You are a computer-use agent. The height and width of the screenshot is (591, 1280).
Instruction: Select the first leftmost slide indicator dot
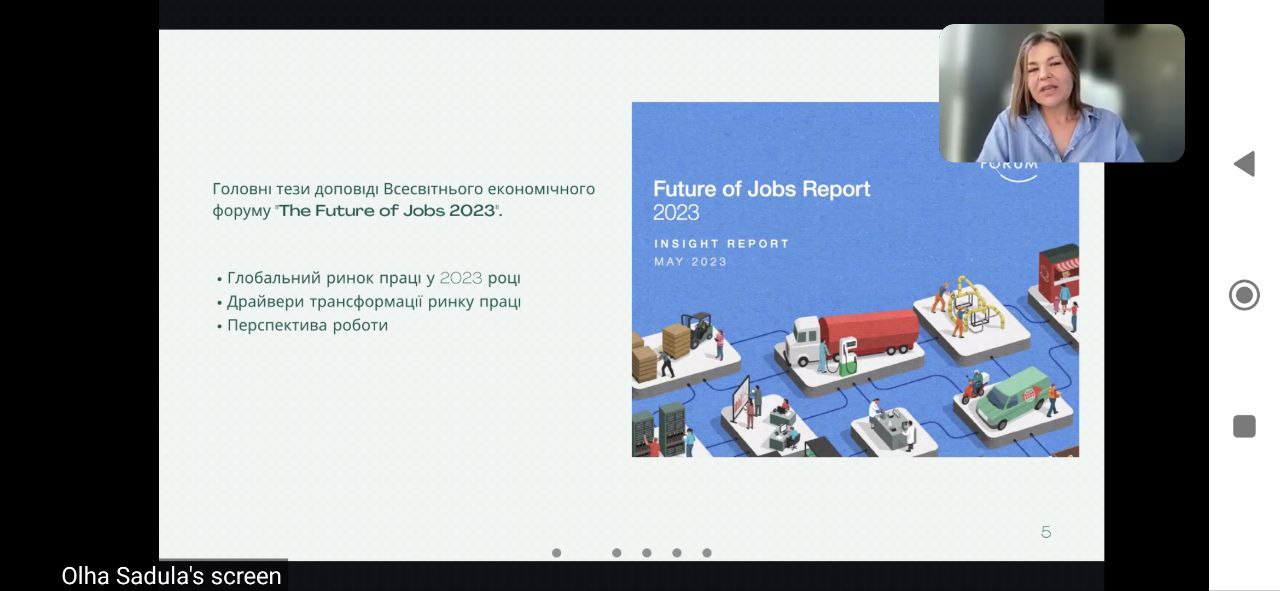tap(557, 553)
